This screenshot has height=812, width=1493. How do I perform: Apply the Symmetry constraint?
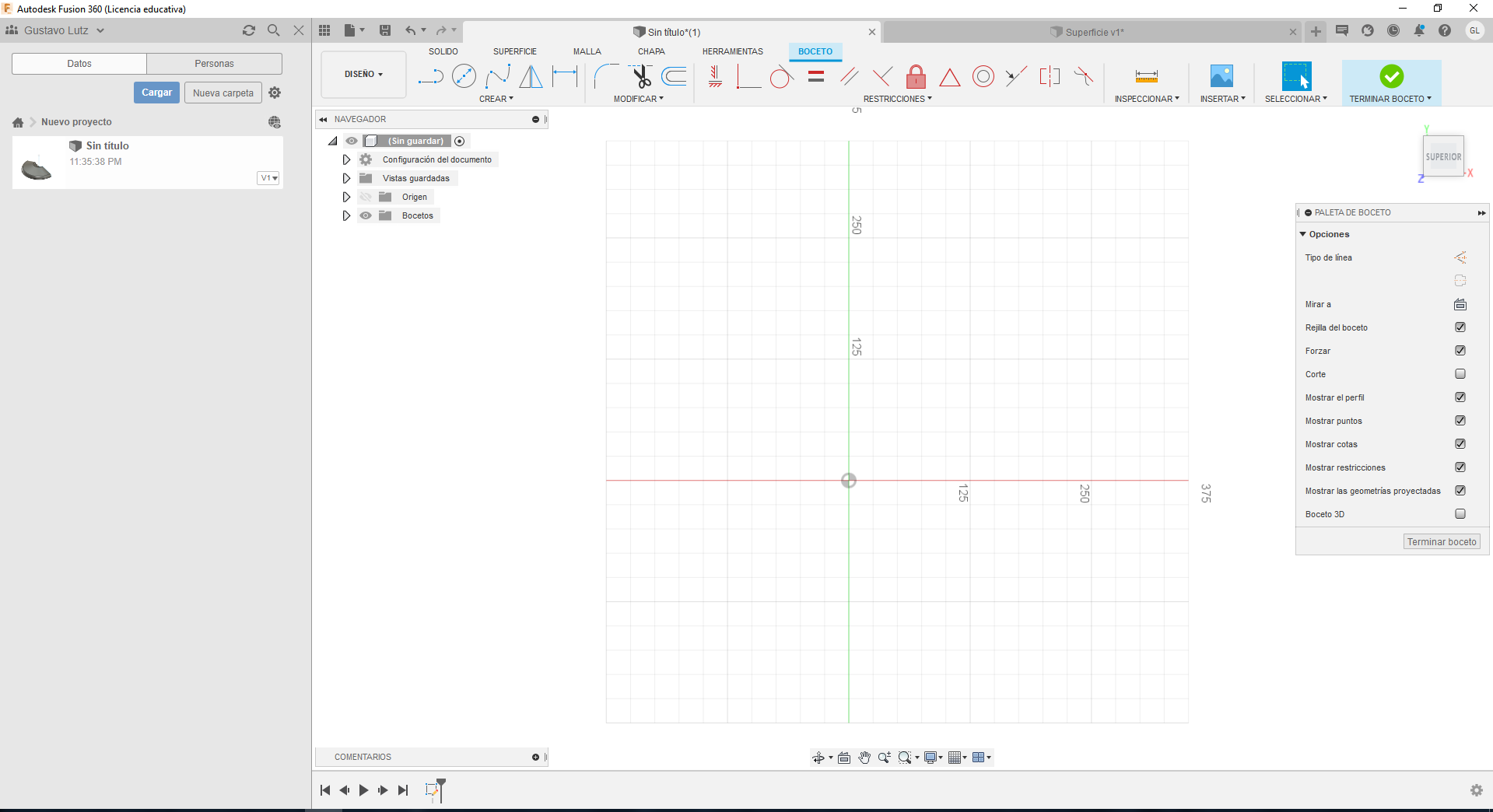[x=1050, y=76]
